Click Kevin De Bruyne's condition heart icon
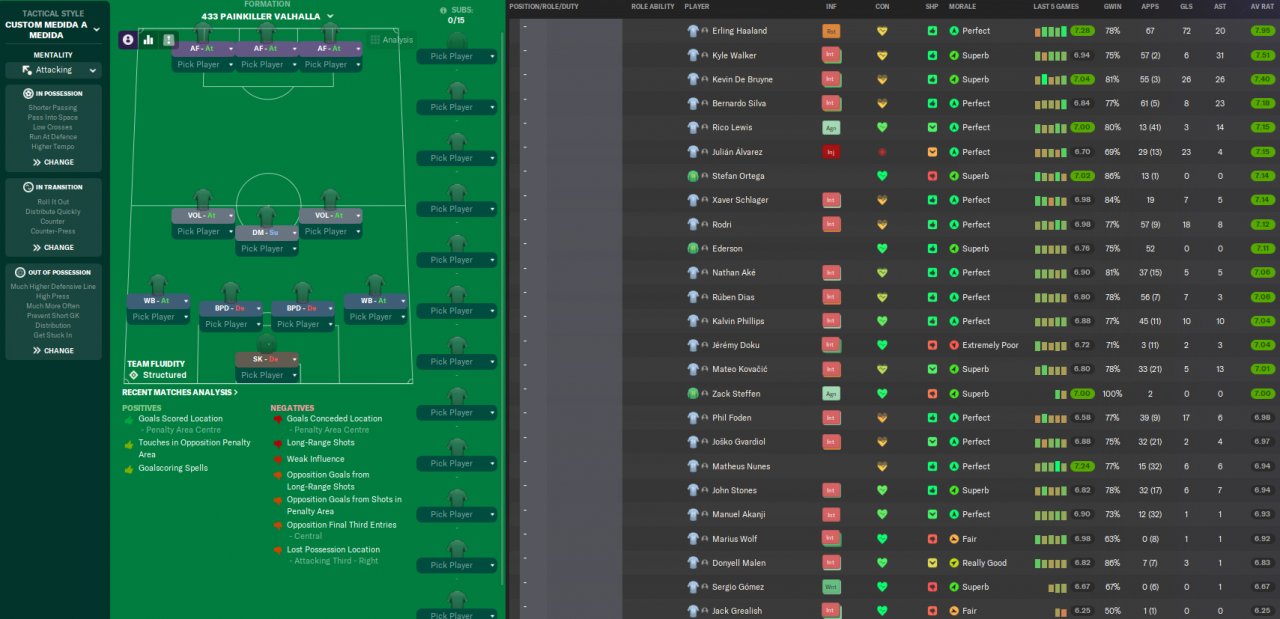This screenshot has height=619, width=1280. (x=882, y=80)
